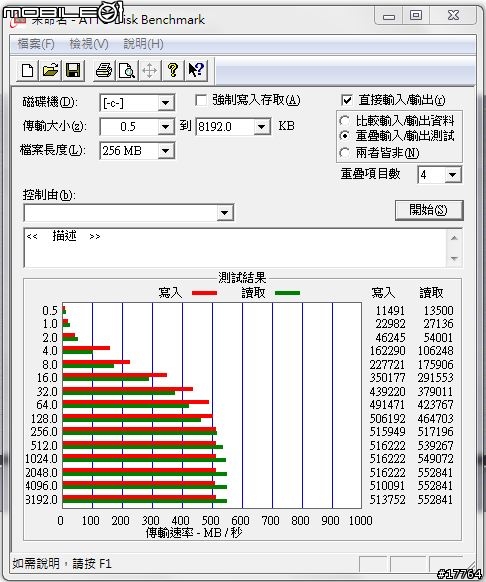Open the maximum transfer size 8192.0 dropdown

[262, 127]
